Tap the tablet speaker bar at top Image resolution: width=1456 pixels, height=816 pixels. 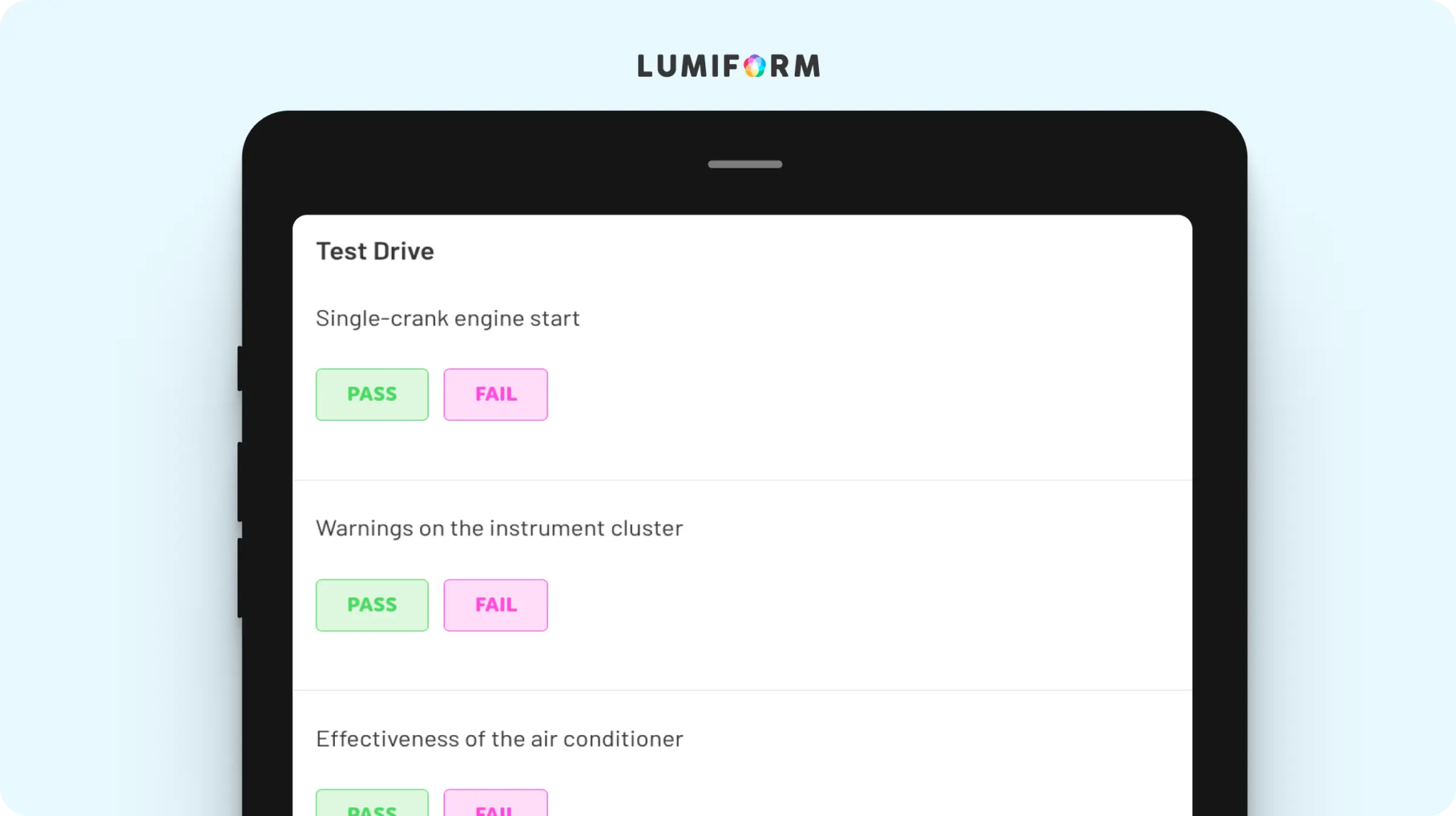coord(744,164)
